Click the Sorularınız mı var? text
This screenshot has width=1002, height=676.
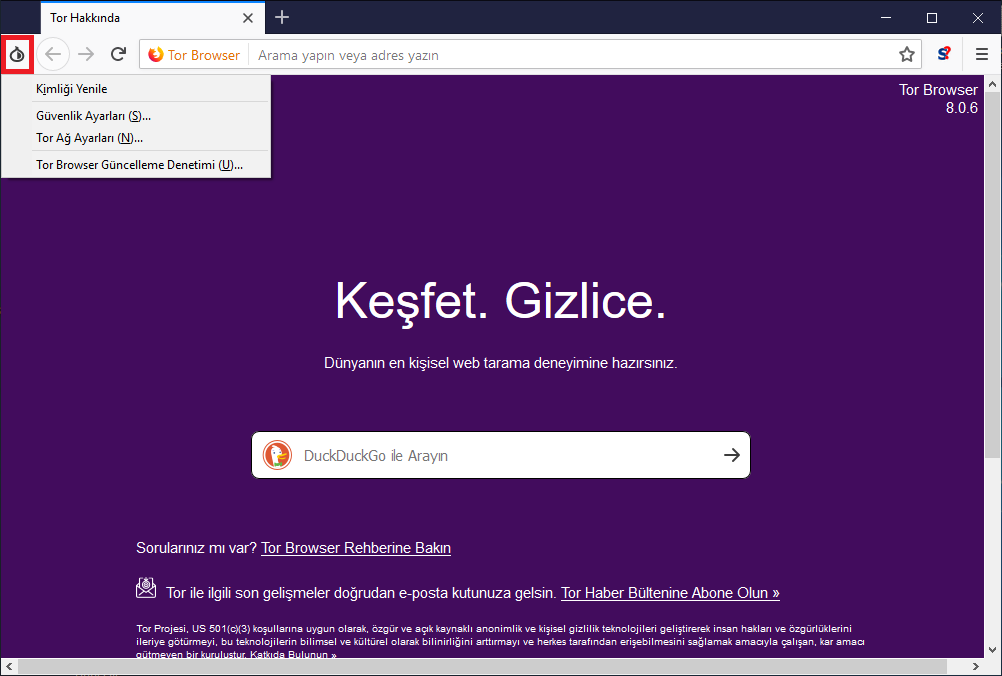196,548
